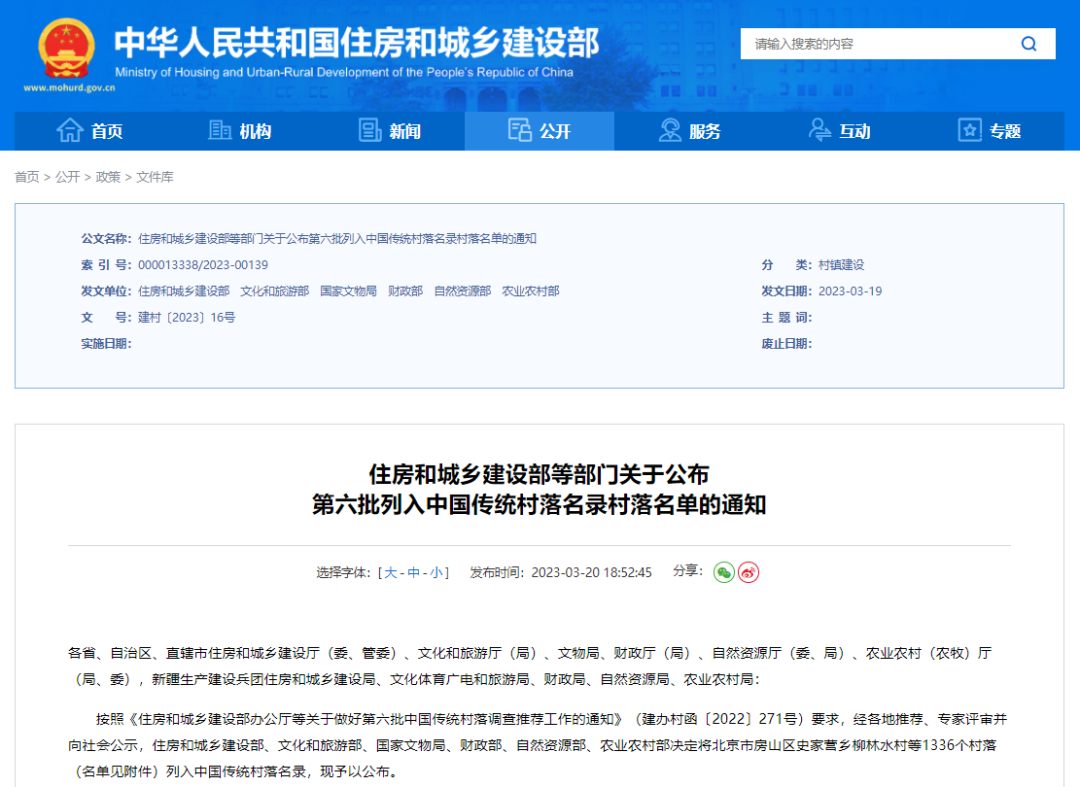Click the 服务 person icon
This screenshot has width=1080, height=787.
click(670, 131)
